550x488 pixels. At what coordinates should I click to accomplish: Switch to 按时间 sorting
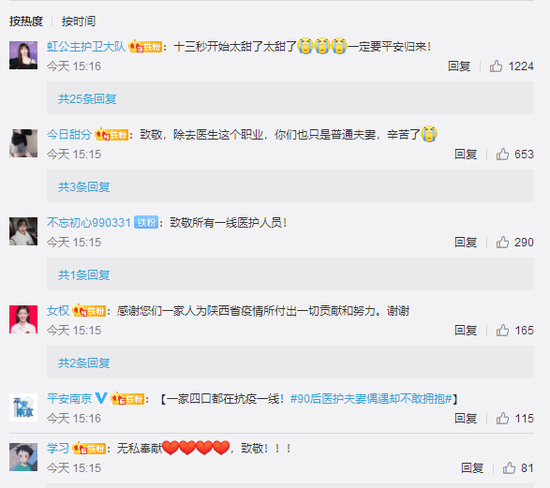[x=79, y=21]
